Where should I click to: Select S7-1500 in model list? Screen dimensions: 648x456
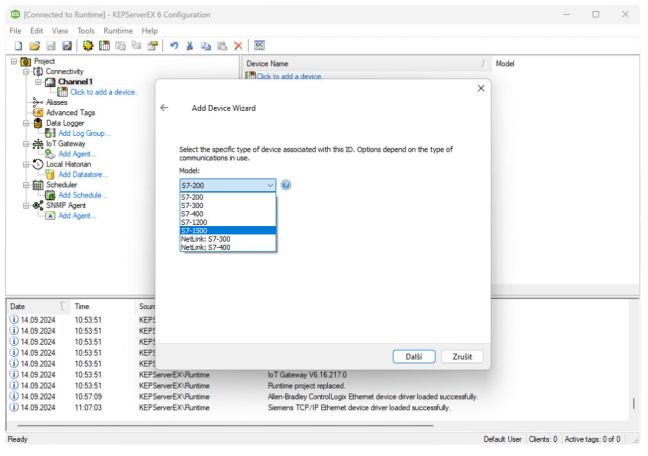(x=228, y=231)
